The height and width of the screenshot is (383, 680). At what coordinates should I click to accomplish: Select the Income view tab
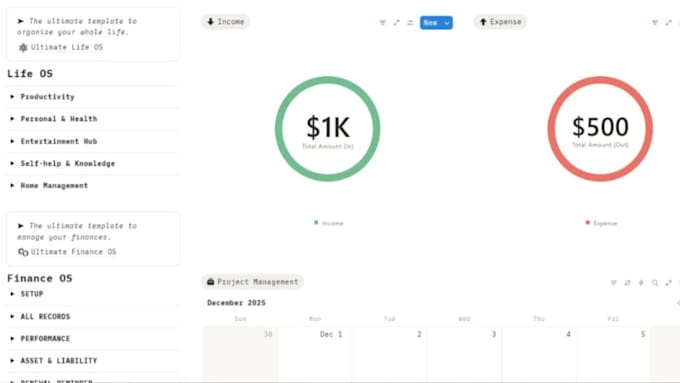(226, 22)
